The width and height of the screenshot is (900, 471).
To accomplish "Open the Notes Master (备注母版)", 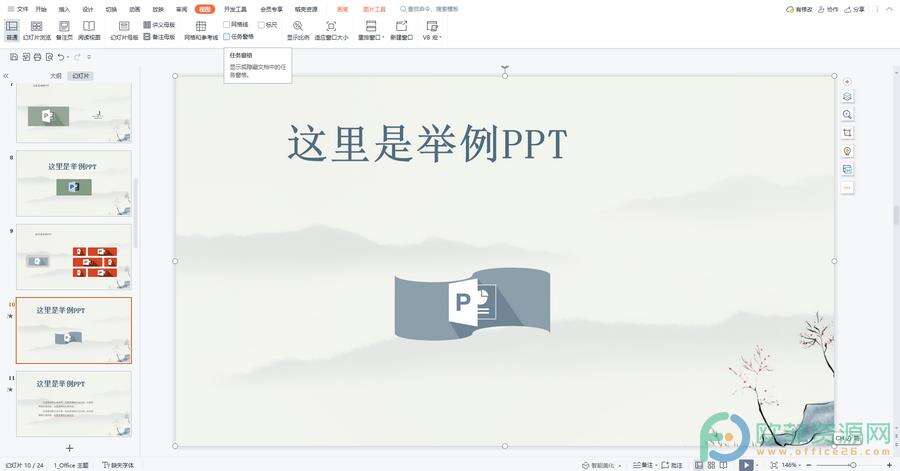I will pyautogui.click(x=159, y=37).
